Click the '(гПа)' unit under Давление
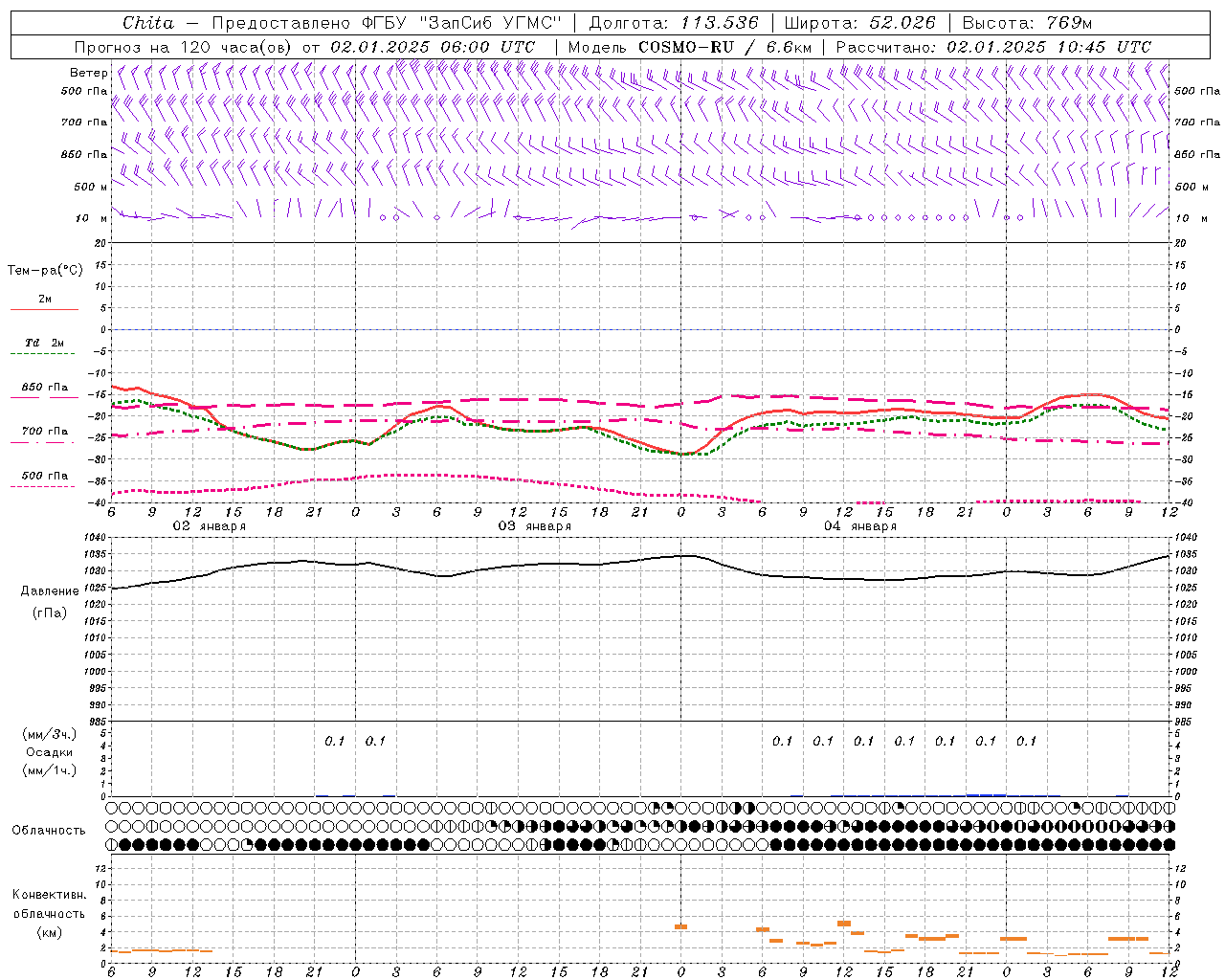The height and width of the screenshot is (980, 1225). pos(50,612)
